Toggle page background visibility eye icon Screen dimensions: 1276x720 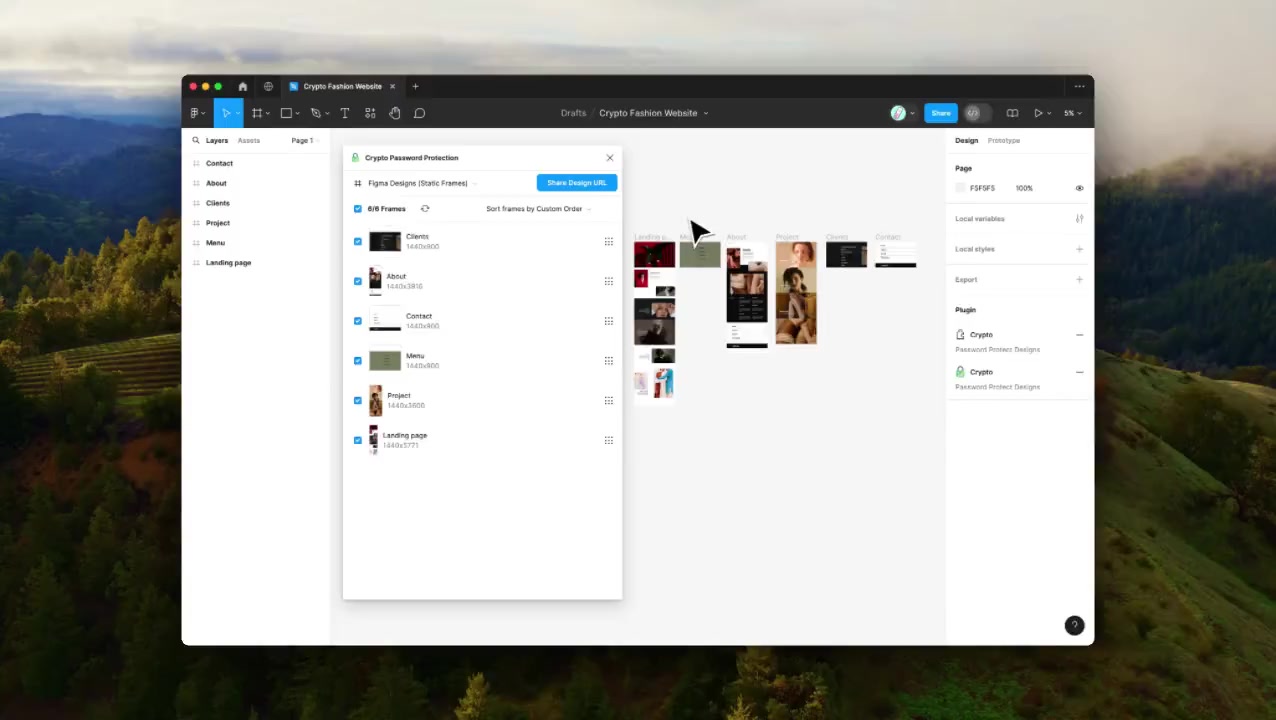1079,188
